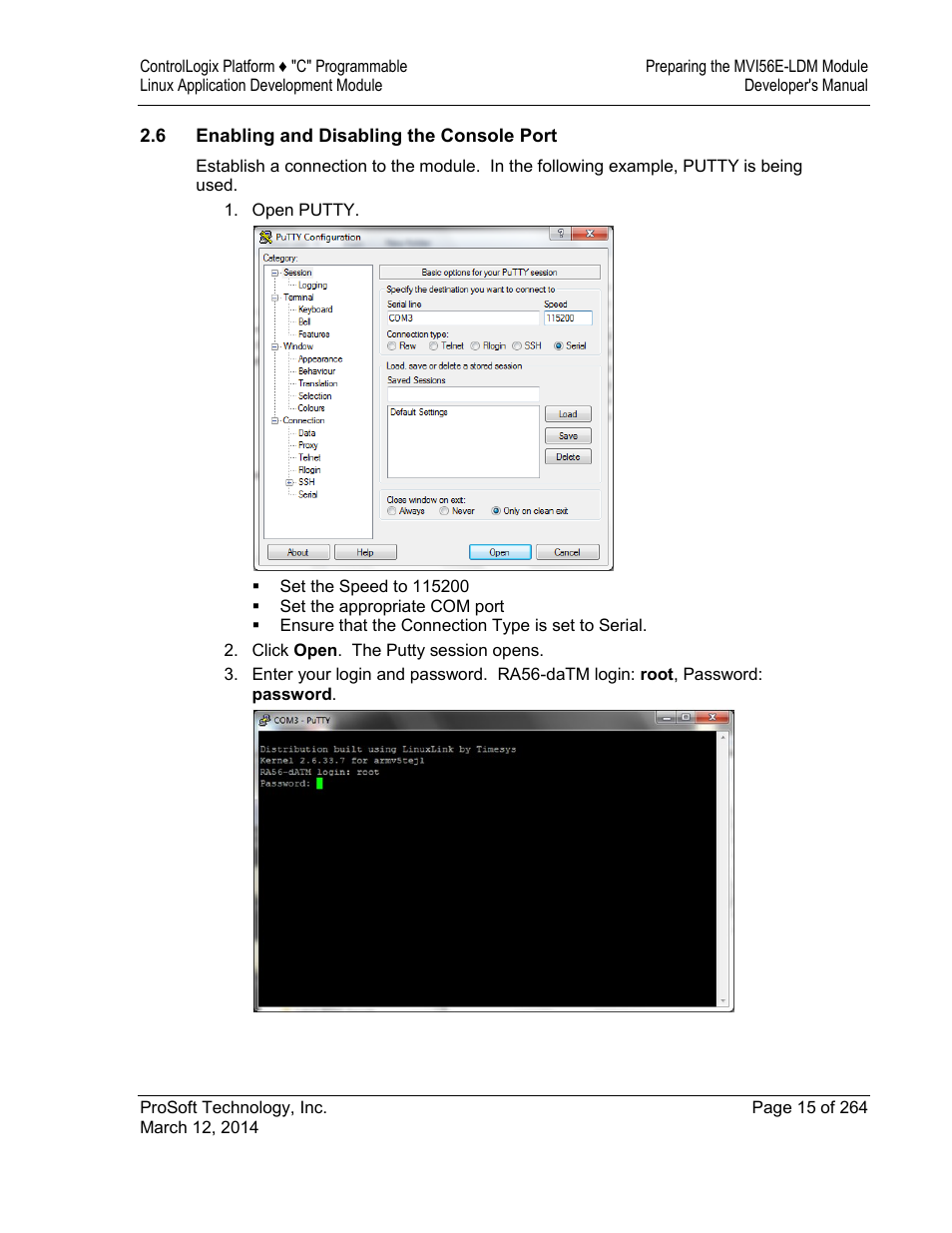This screenshot has height=1233, width=952.
Task: Collapse the Window tree node
Action: [x=274, y=346]
